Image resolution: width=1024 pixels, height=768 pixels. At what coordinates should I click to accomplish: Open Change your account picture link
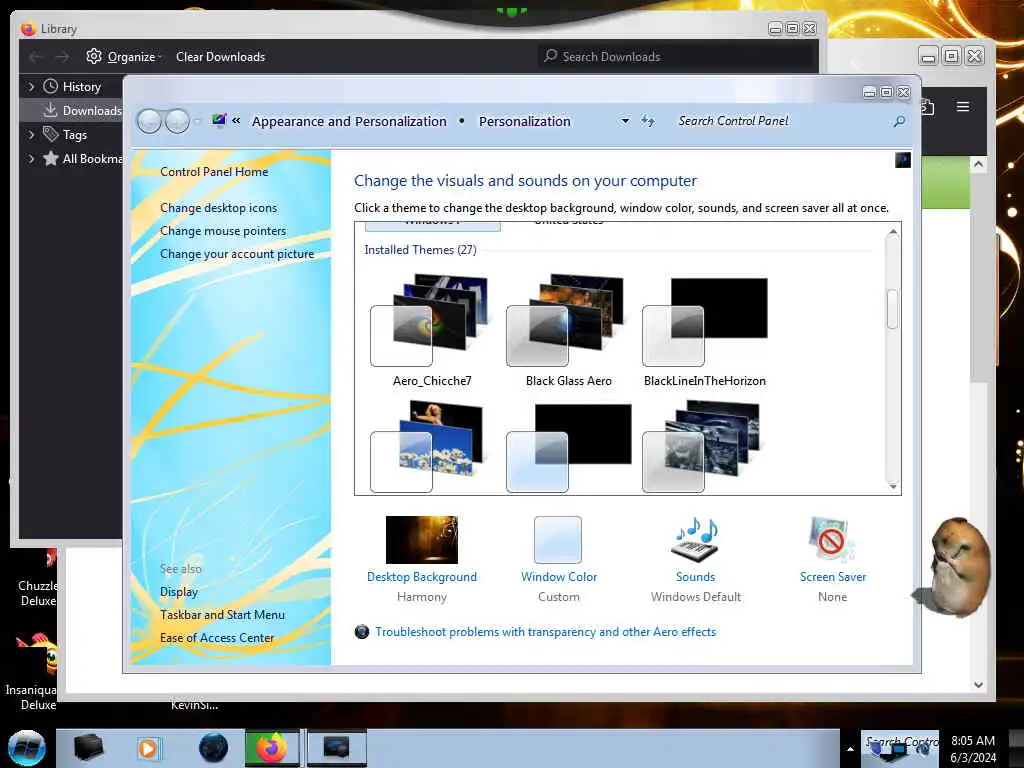[237, 254]
